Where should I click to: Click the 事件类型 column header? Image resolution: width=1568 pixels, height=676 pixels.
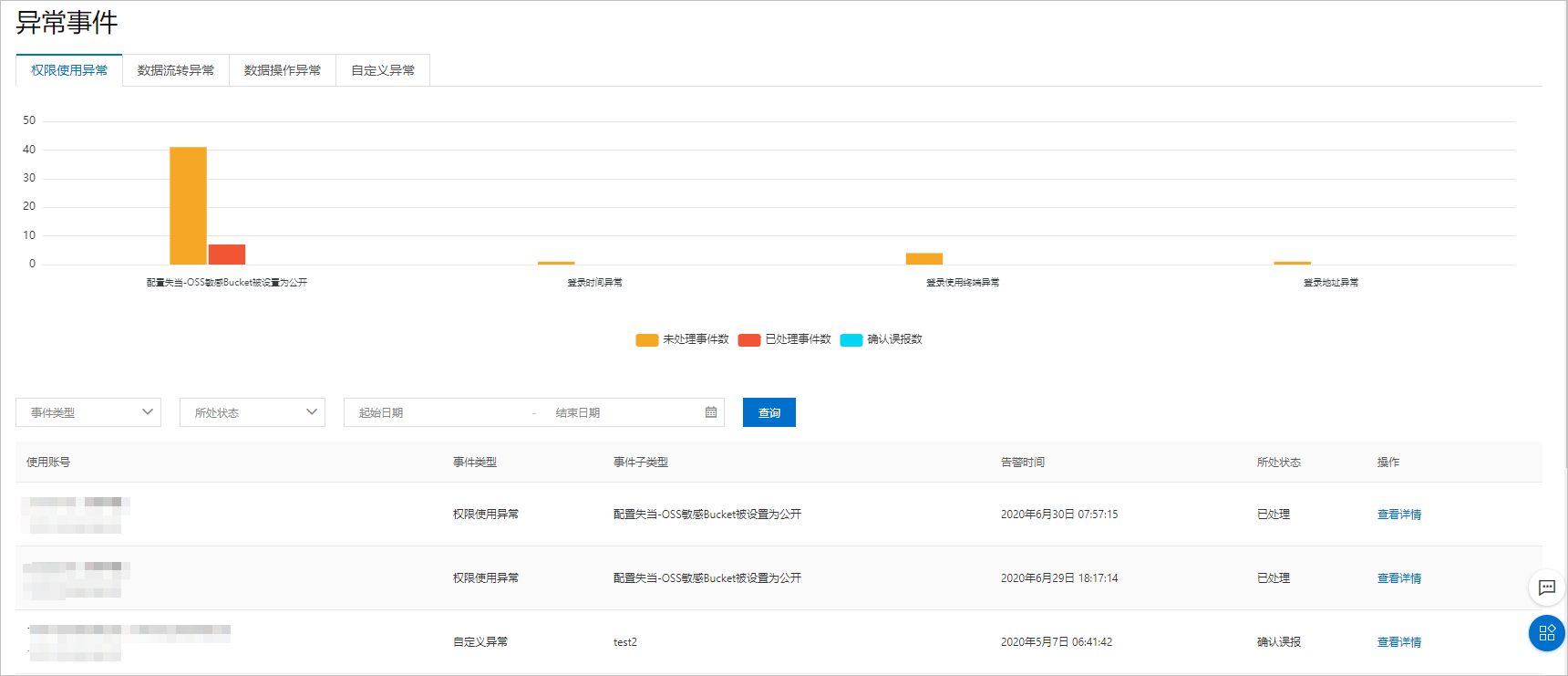[475, 463]
